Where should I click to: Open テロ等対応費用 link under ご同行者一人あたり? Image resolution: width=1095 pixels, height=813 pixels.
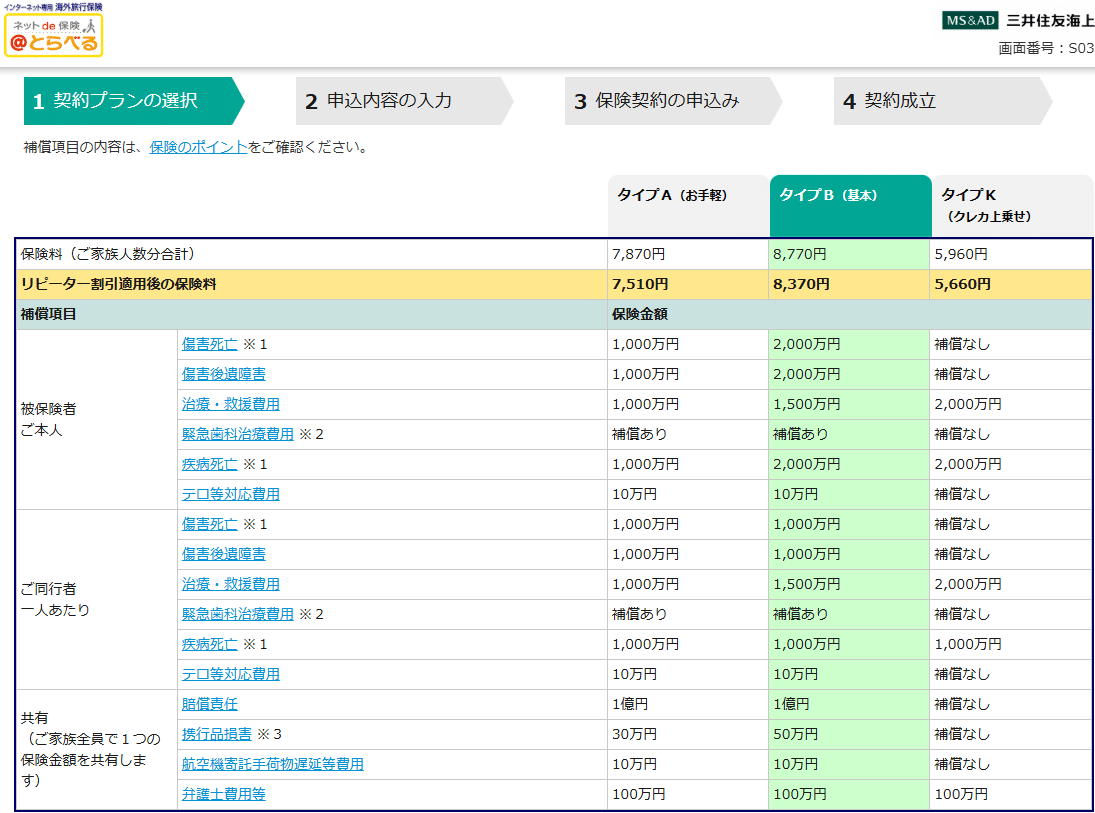230,675
